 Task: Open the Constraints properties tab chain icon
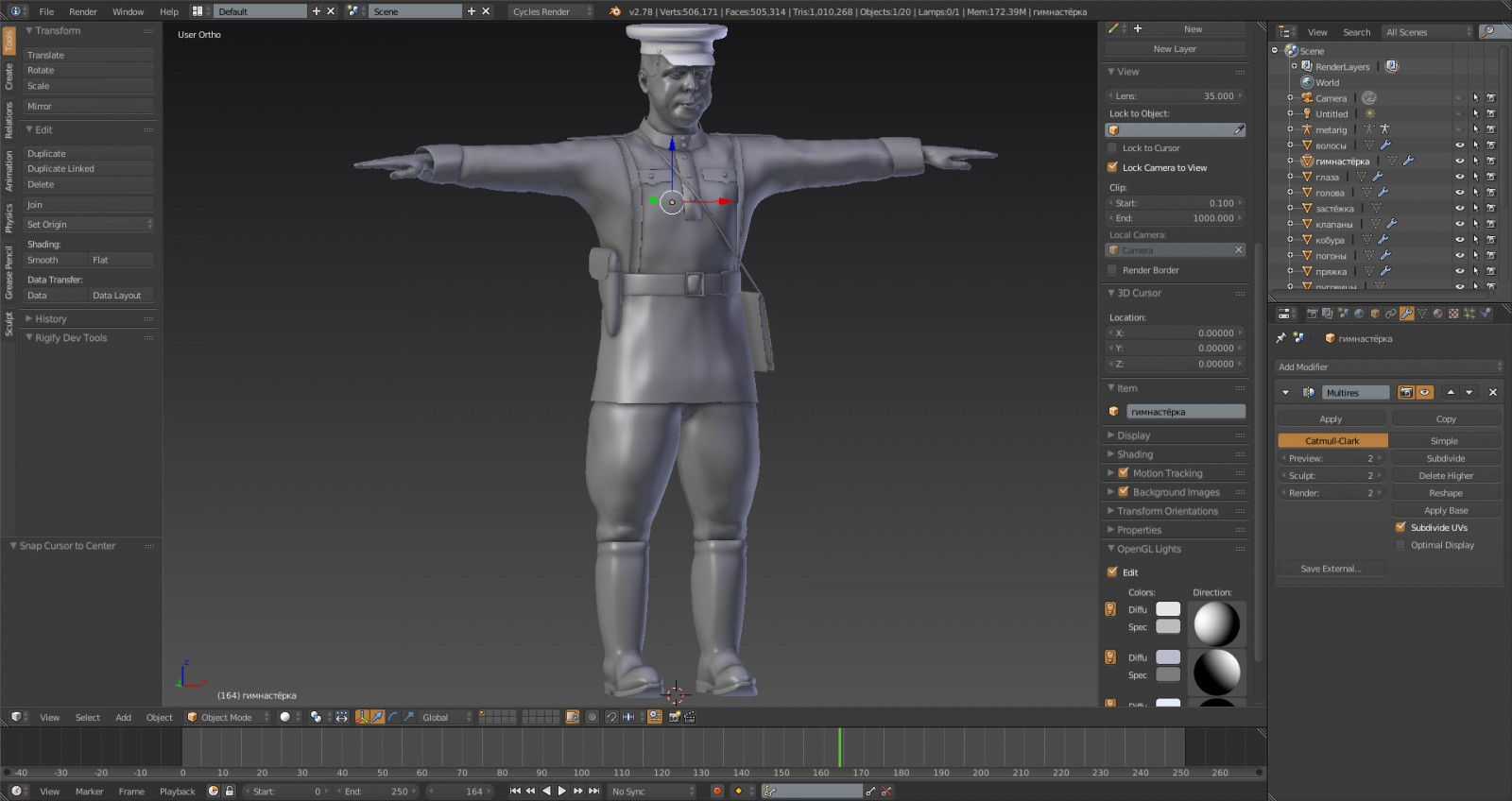point(1391,314)
